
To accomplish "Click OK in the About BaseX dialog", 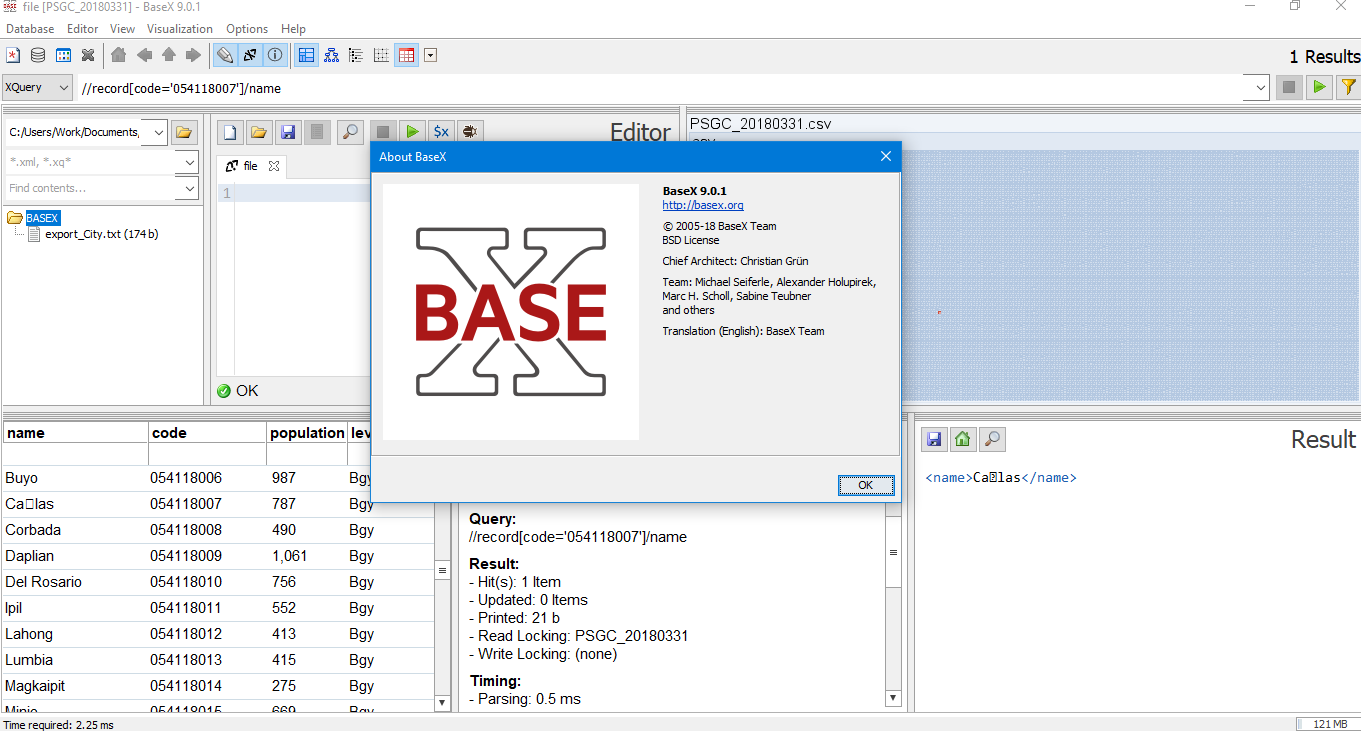I will [865, 485].
